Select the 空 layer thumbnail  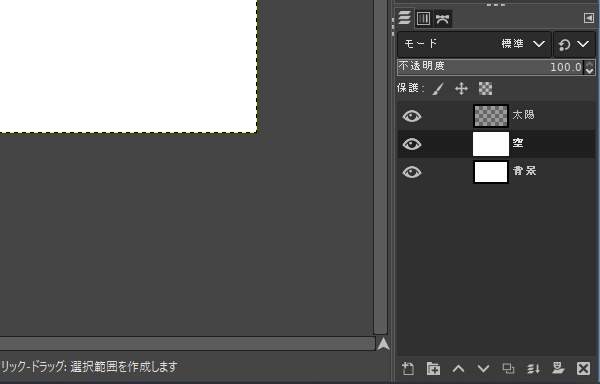pyautogui.click(x=491, y=144)
